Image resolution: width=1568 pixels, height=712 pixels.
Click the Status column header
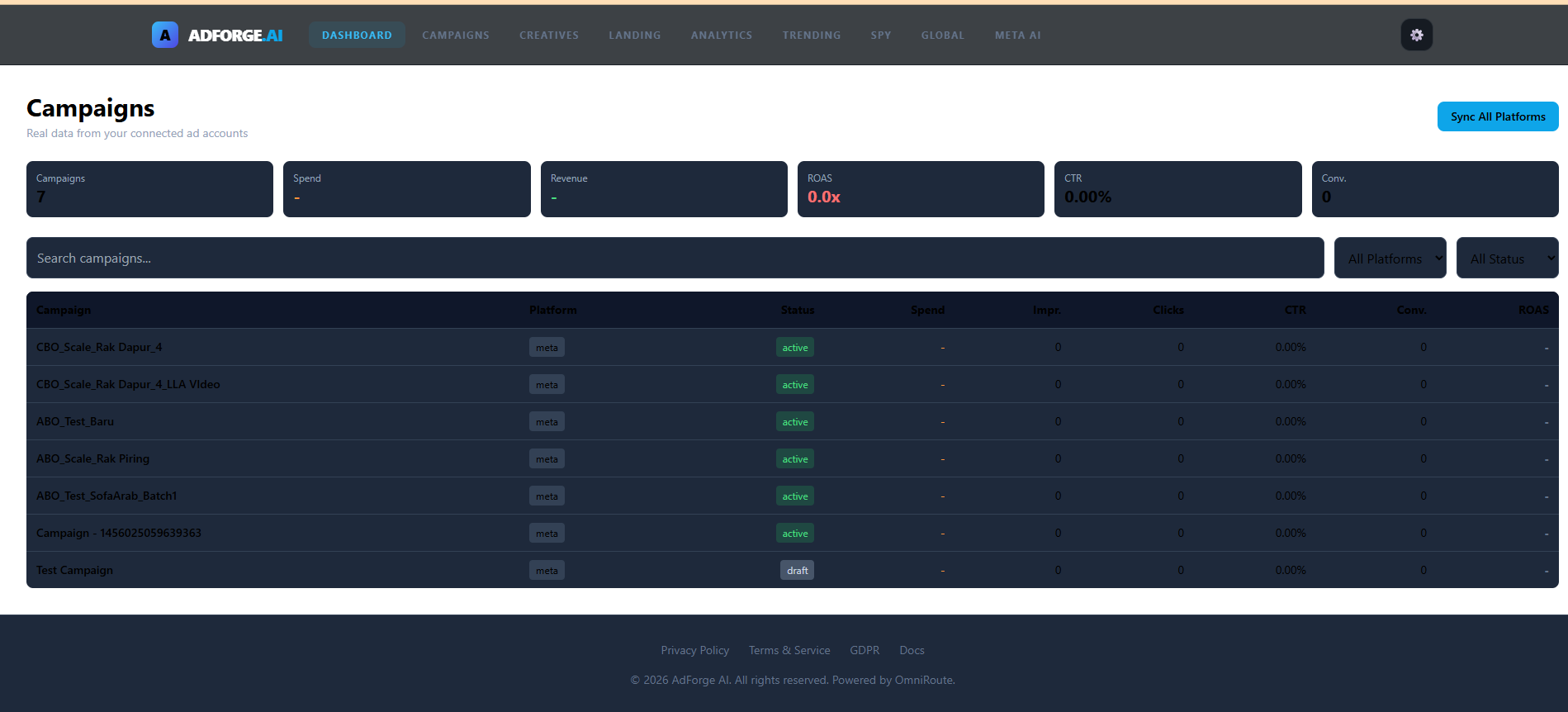(x=798, y=310)
